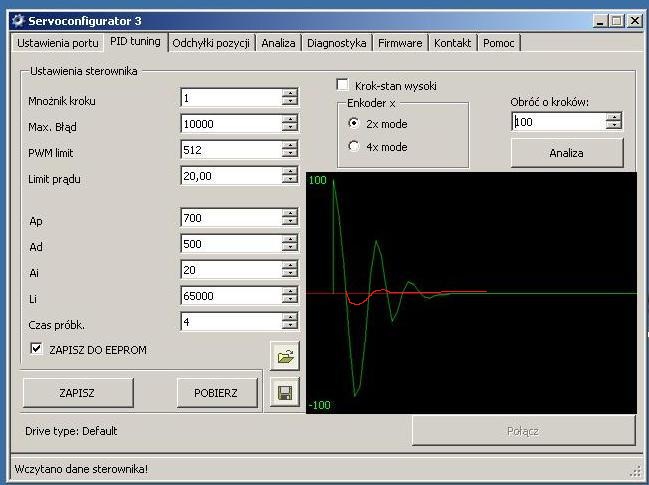The image size is (649, 485).
Task: Click the Czas próbk. field showing 4
Action: [x=231, y=322]
